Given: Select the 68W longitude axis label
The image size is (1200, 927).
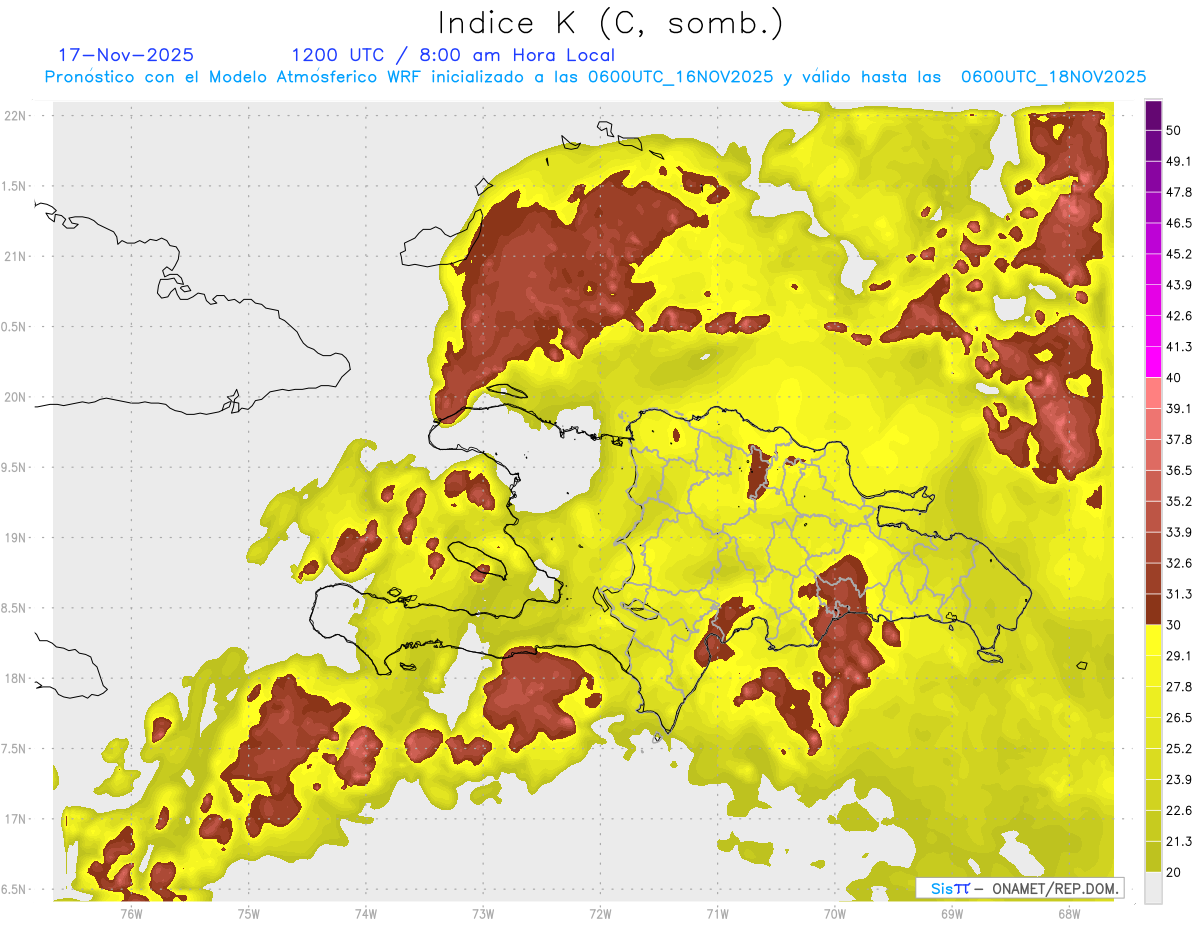Looking at the screenshot, I should (x=1068, y=913).
